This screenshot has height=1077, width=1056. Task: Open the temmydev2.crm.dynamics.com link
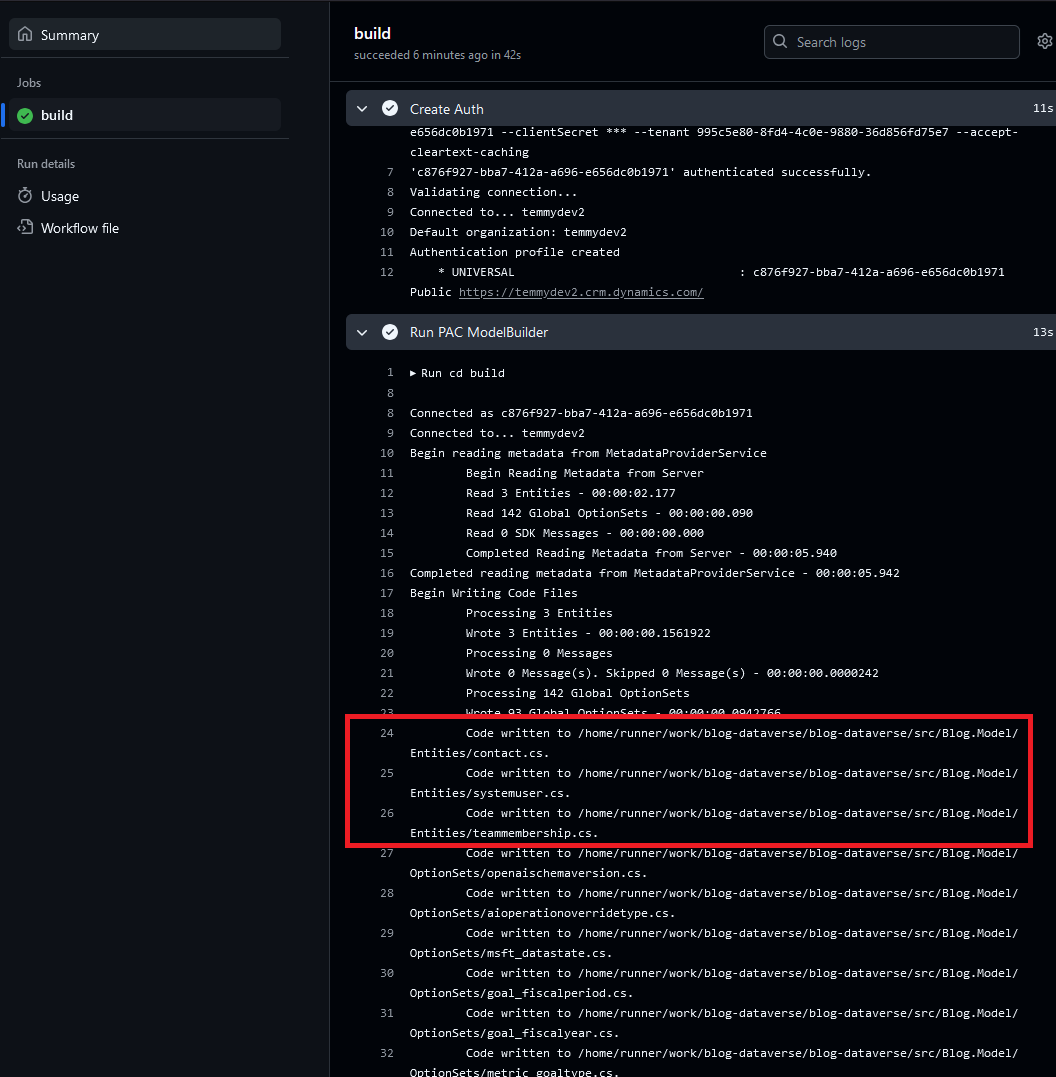click(x=581, y=292)
